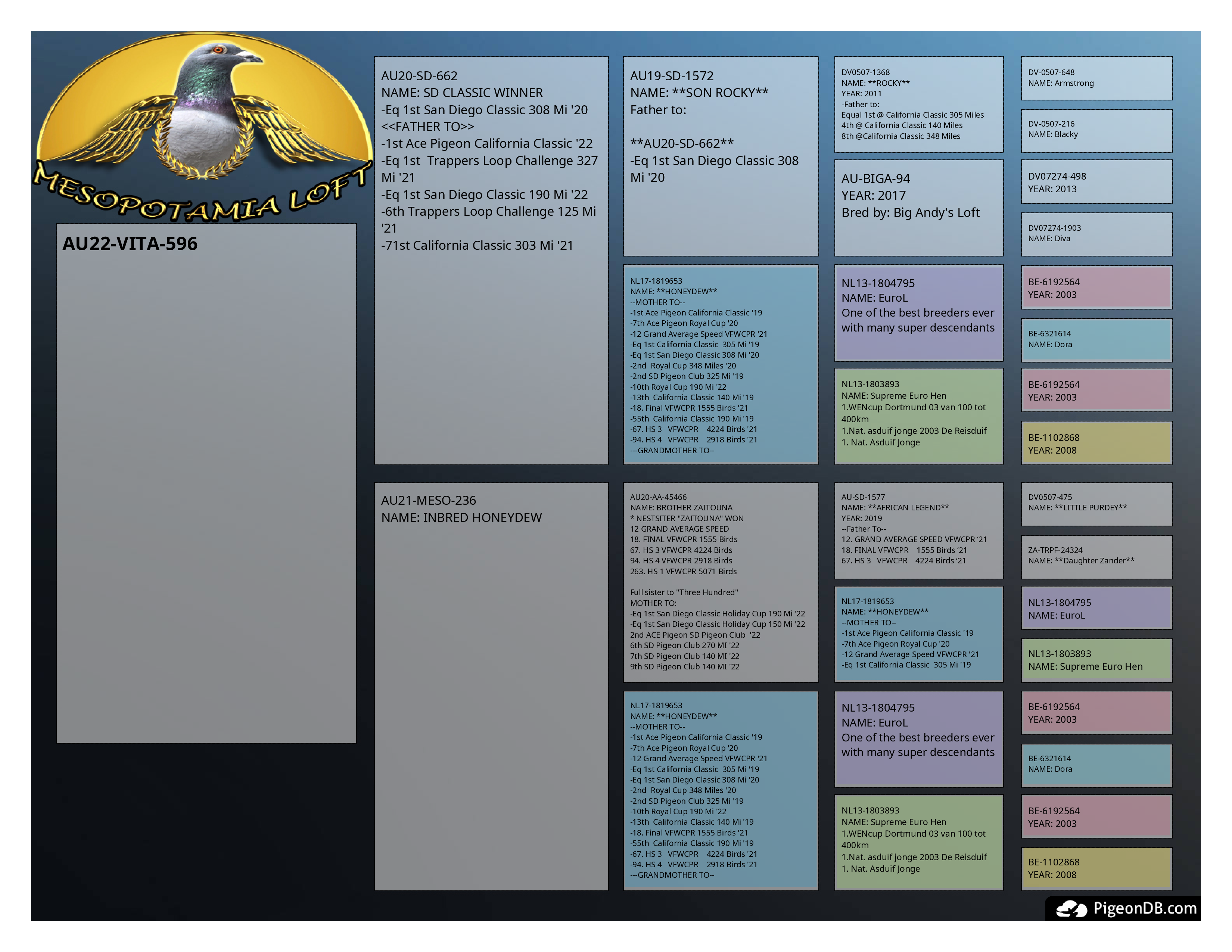
Task: Select 'NAME: **AFRICAN LEGEND**'
Action: tap(895, 508)
